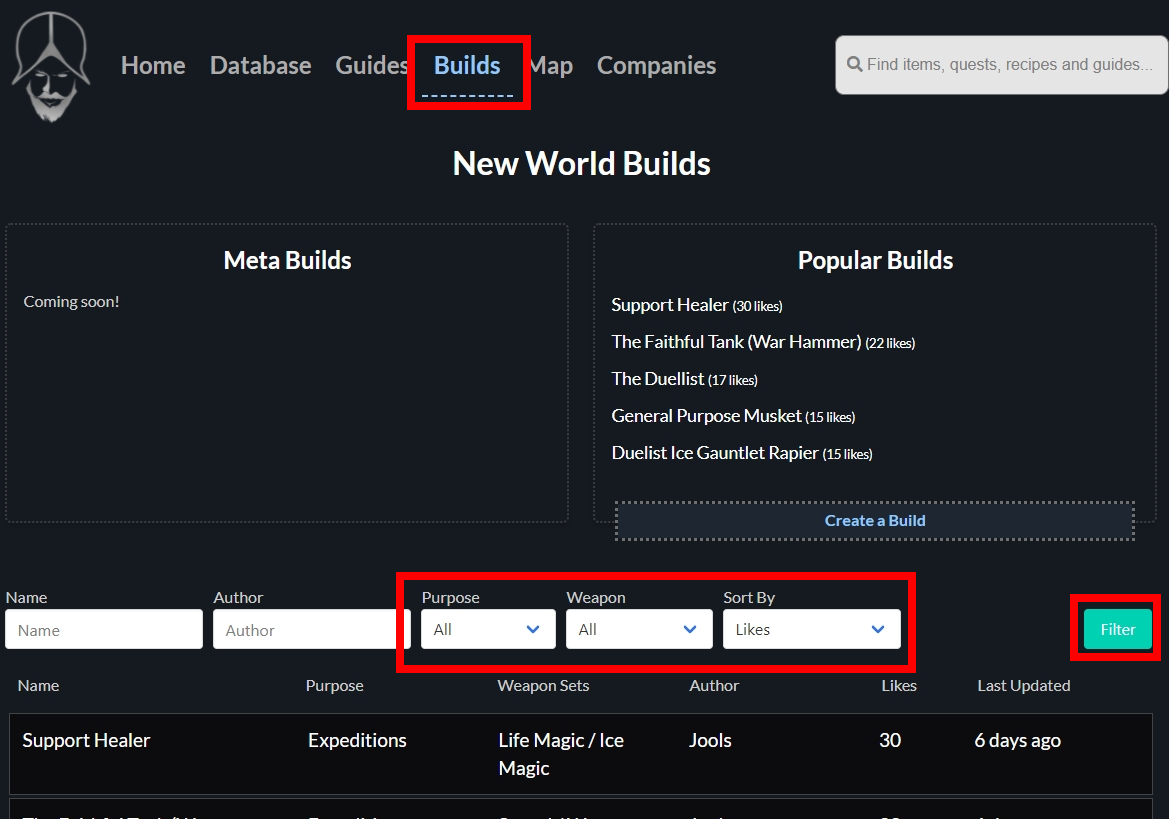Expand the Purpose dropdown
The height and width of the screenshot is (819, 1169).
click(x=488, y=630)
